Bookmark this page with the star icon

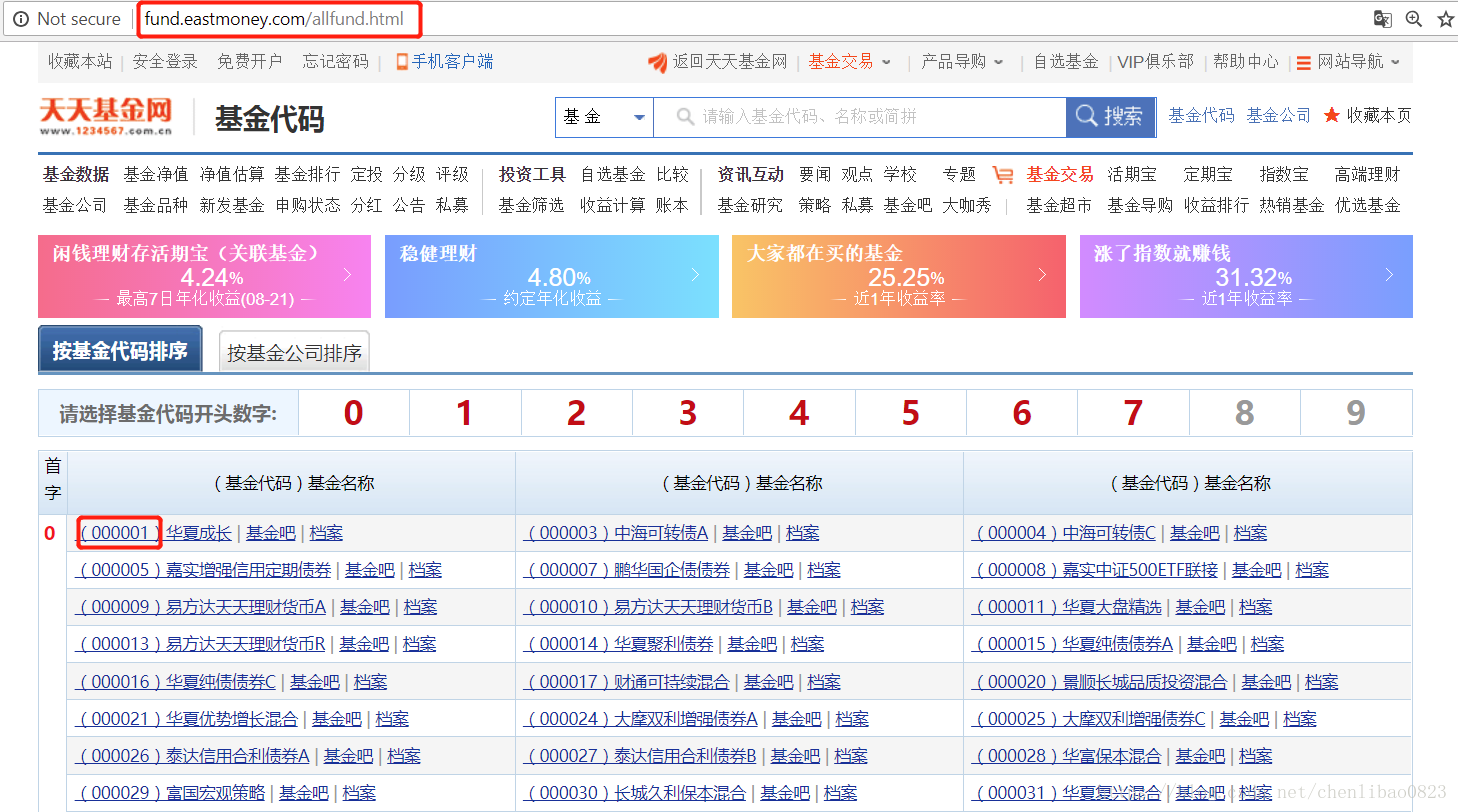(x=1446, y=19)
